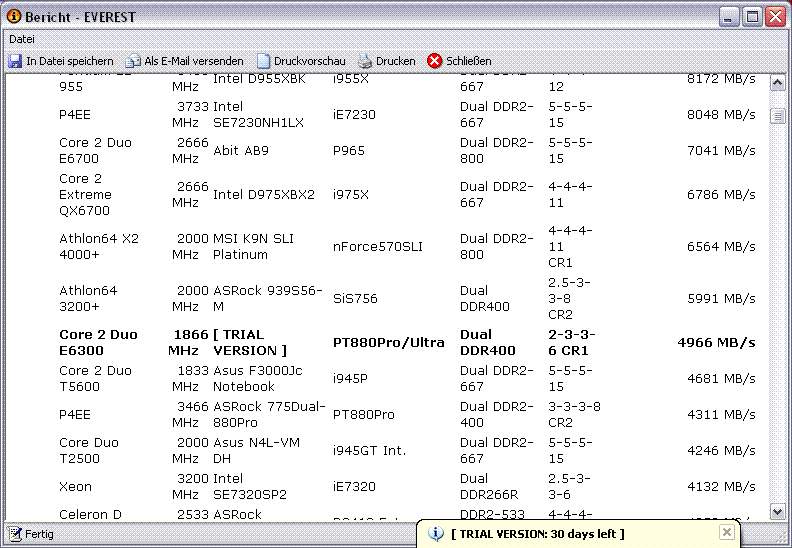Click the TRIAL VERSION 30 days left text
Screen dimensions: 792x548
coord(537,534)
